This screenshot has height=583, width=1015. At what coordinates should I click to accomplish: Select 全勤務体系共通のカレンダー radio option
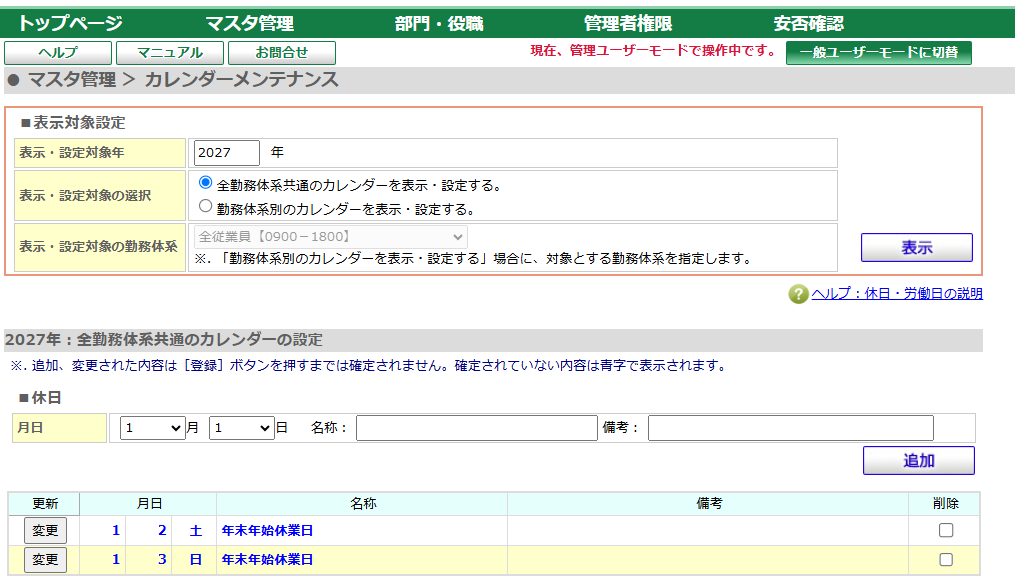(205, 182)
